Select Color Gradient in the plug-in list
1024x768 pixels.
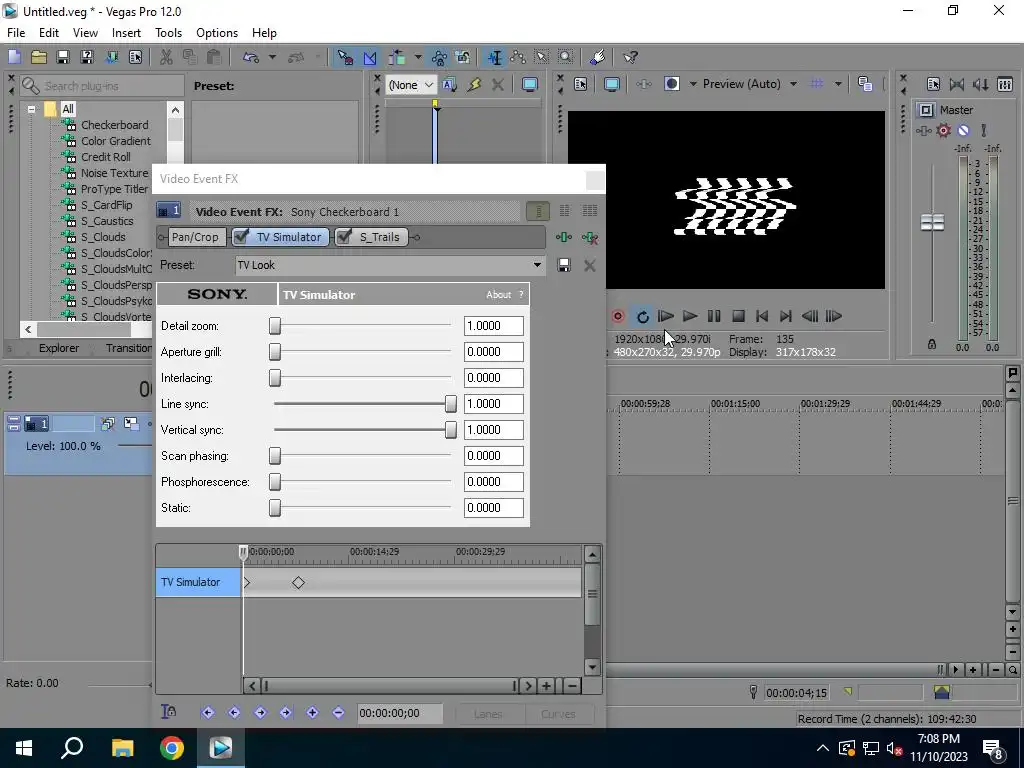(x=116, y=141)
